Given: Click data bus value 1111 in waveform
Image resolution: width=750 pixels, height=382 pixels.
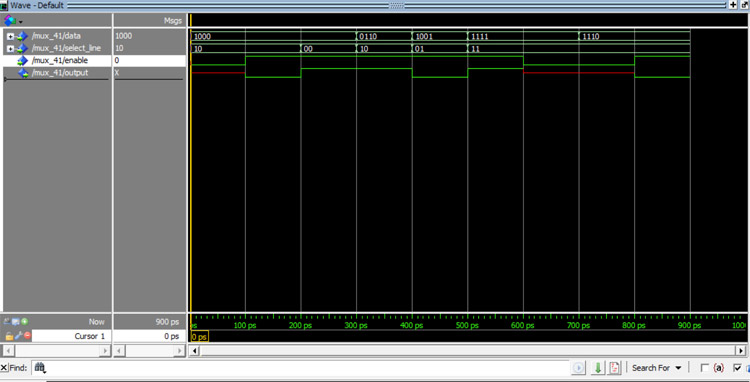Looking at the screenshot, I should (480, 36).
